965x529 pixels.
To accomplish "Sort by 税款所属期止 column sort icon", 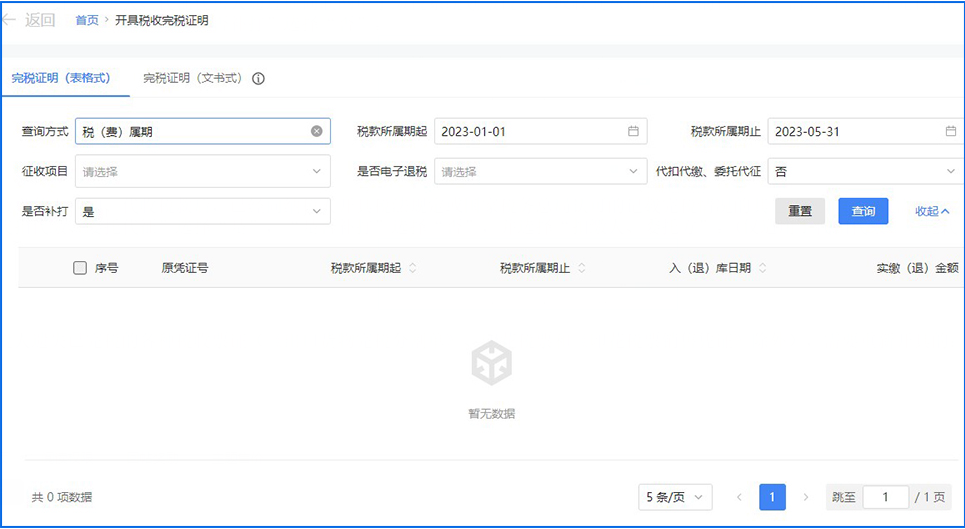I will (x=582, y=268).
